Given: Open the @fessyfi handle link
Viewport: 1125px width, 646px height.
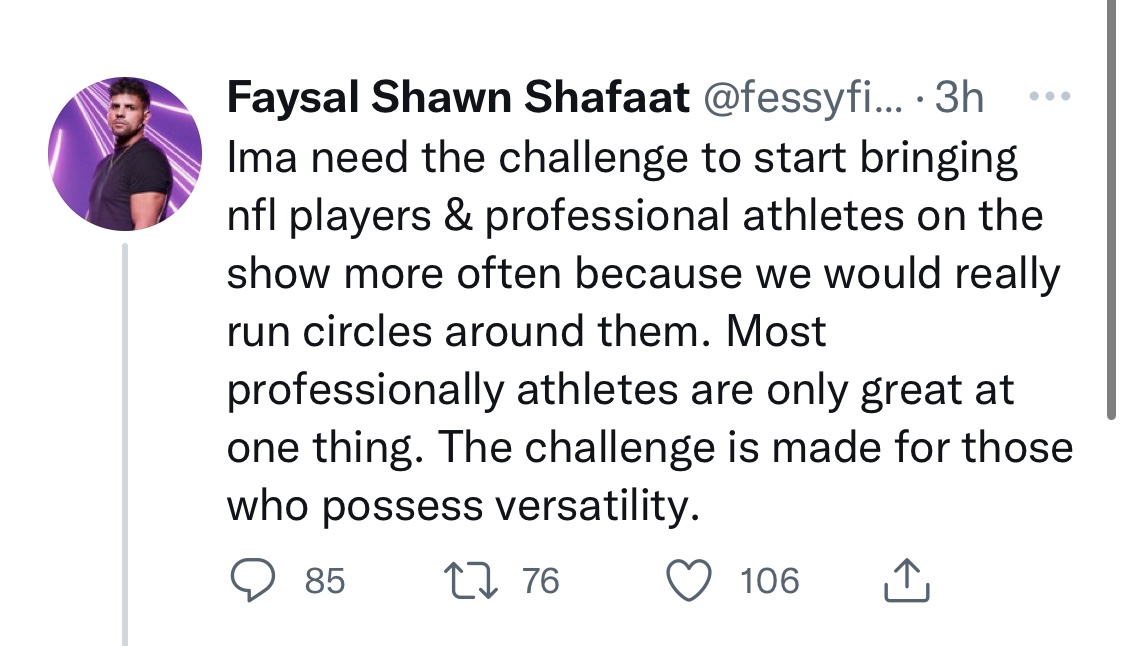Looking at the screenshot, I should pos(803,97).
